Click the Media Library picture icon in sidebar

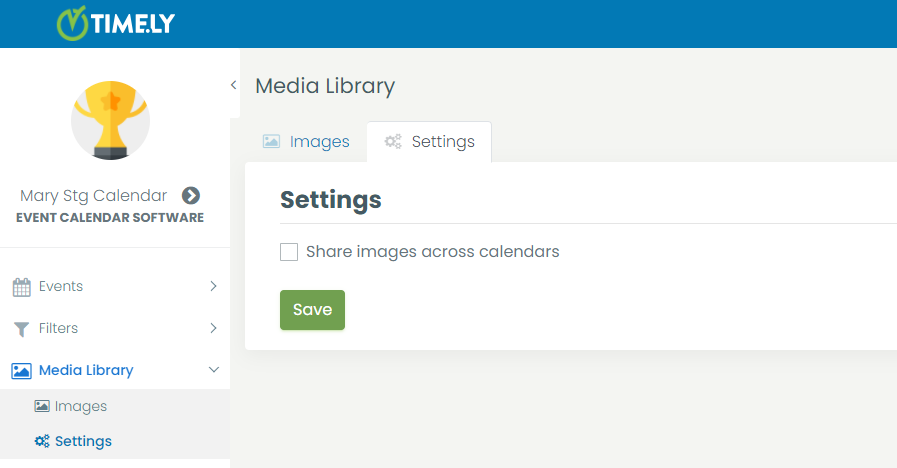coord(21,371)
